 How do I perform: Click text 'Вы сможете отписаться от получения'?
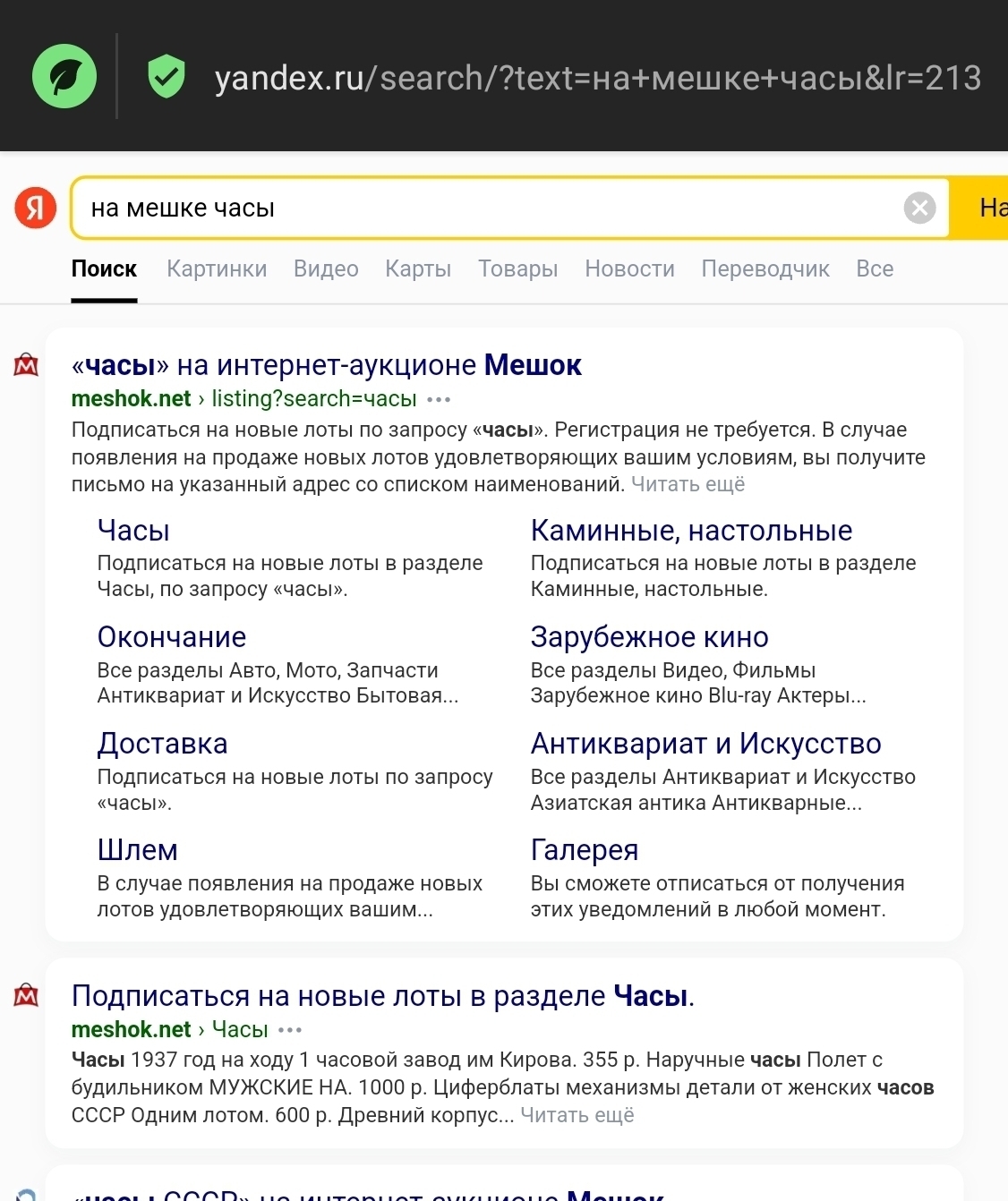pyautogui.click(x=717, y=883)
